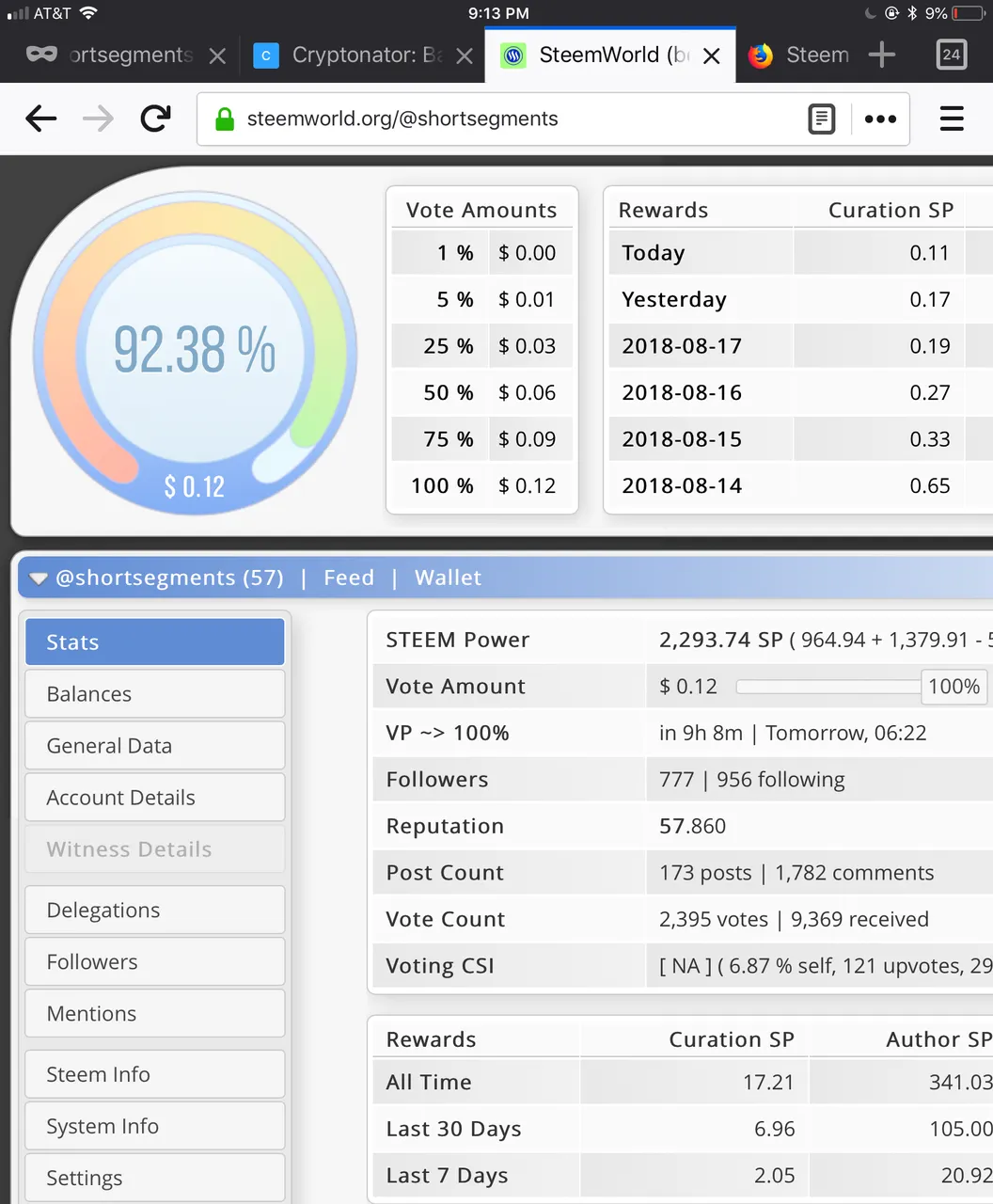Close the SteemWorld tab
Image resolution: width=993 pixels, height=1204 pixels.
tap(712, 56)
